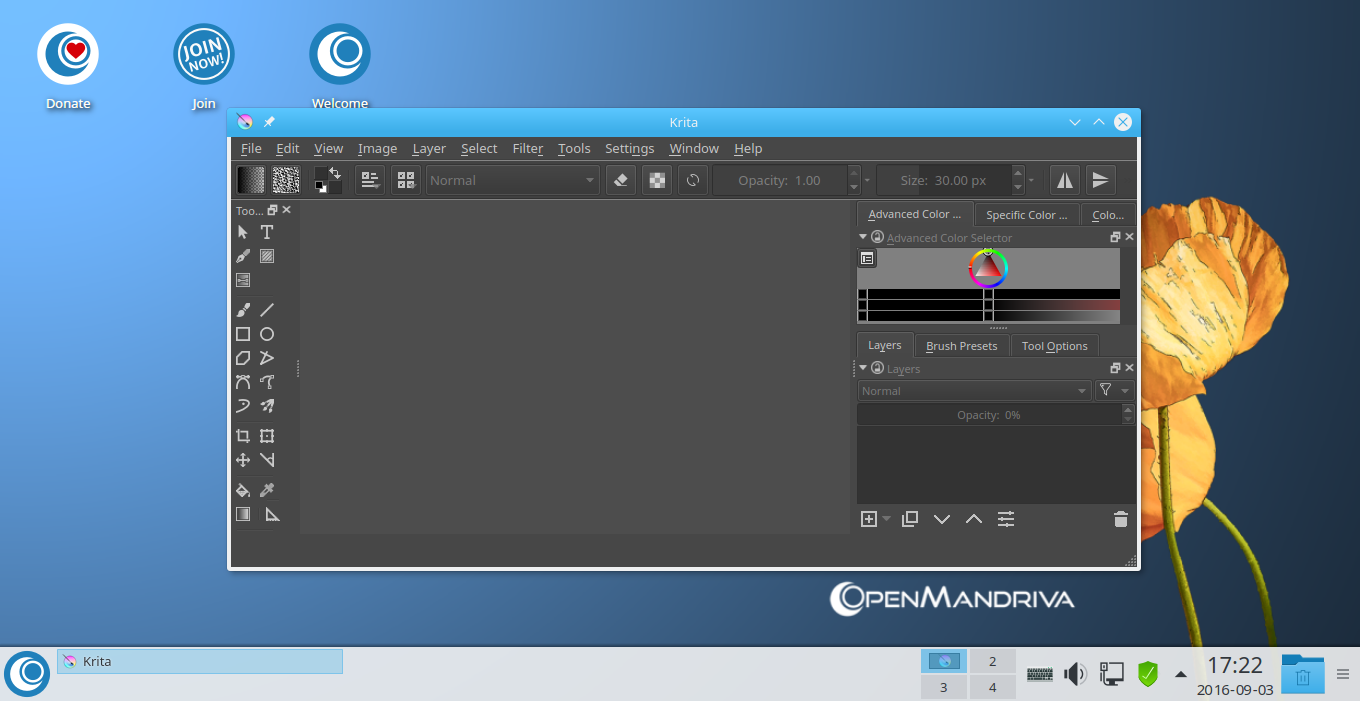
Task: Select the Line tool
Action: (x=267, y=310)
